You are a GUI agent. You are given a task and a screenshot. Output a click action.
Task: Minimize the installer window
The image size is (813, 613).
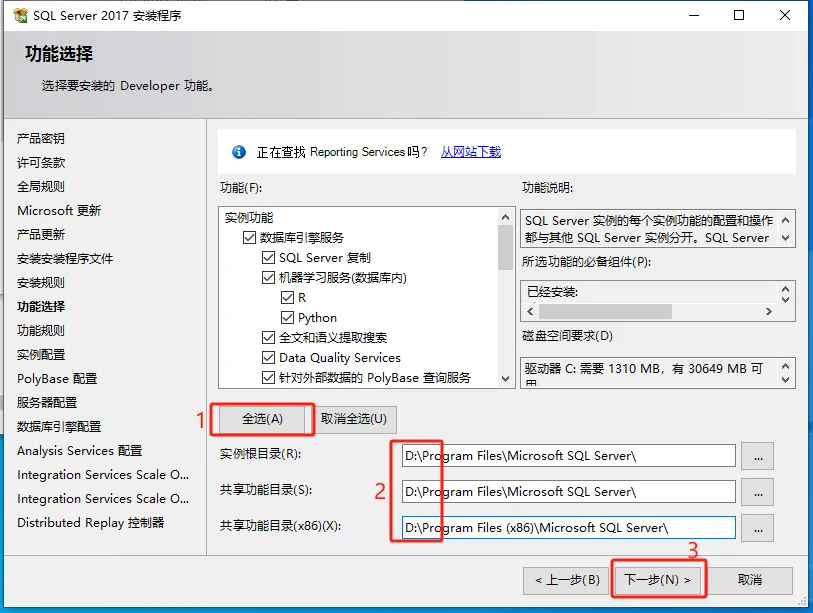(694, 16)
